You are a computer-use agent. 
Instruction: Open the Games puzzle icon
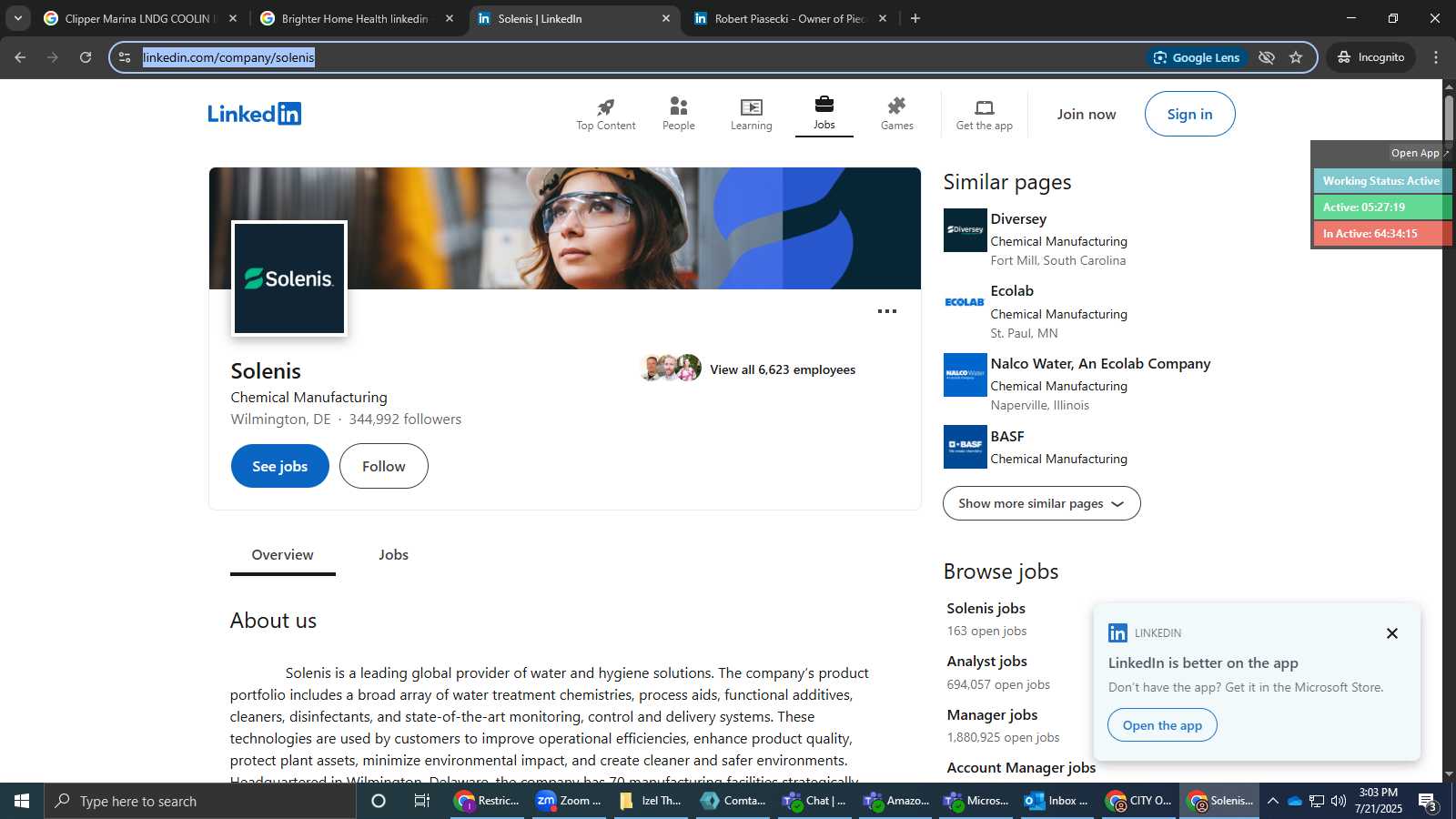pos(896,106)
